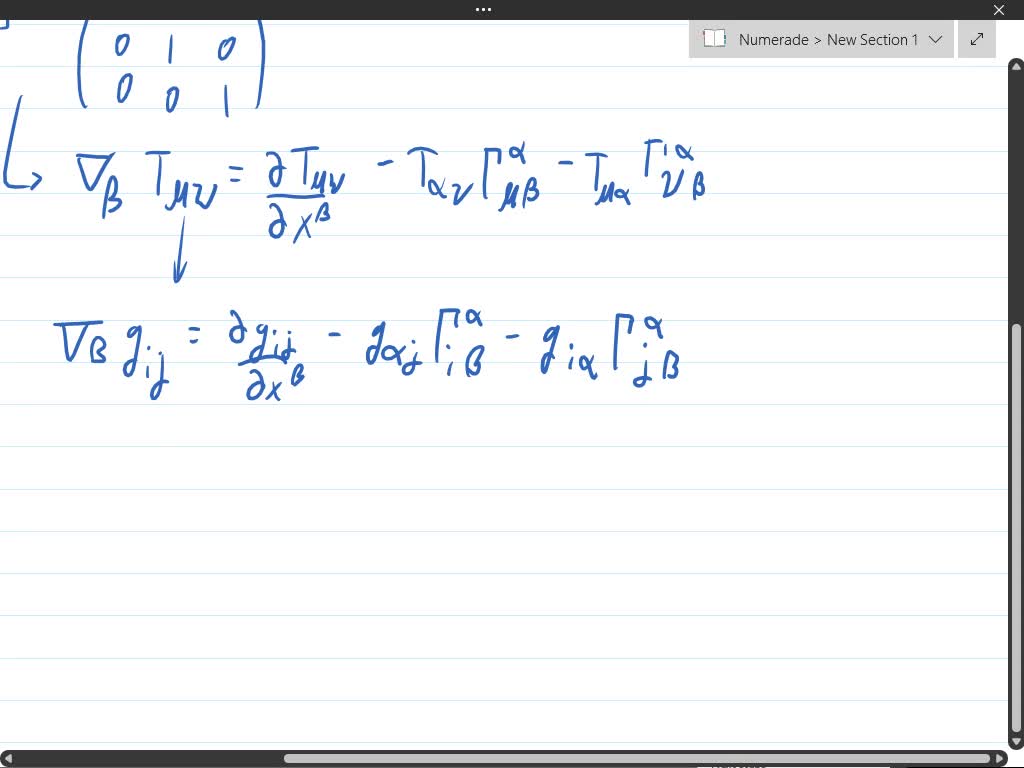Toggle the section view via the breadcrumb bar
Screen dimensions: 1024x768
click(820, 39)
